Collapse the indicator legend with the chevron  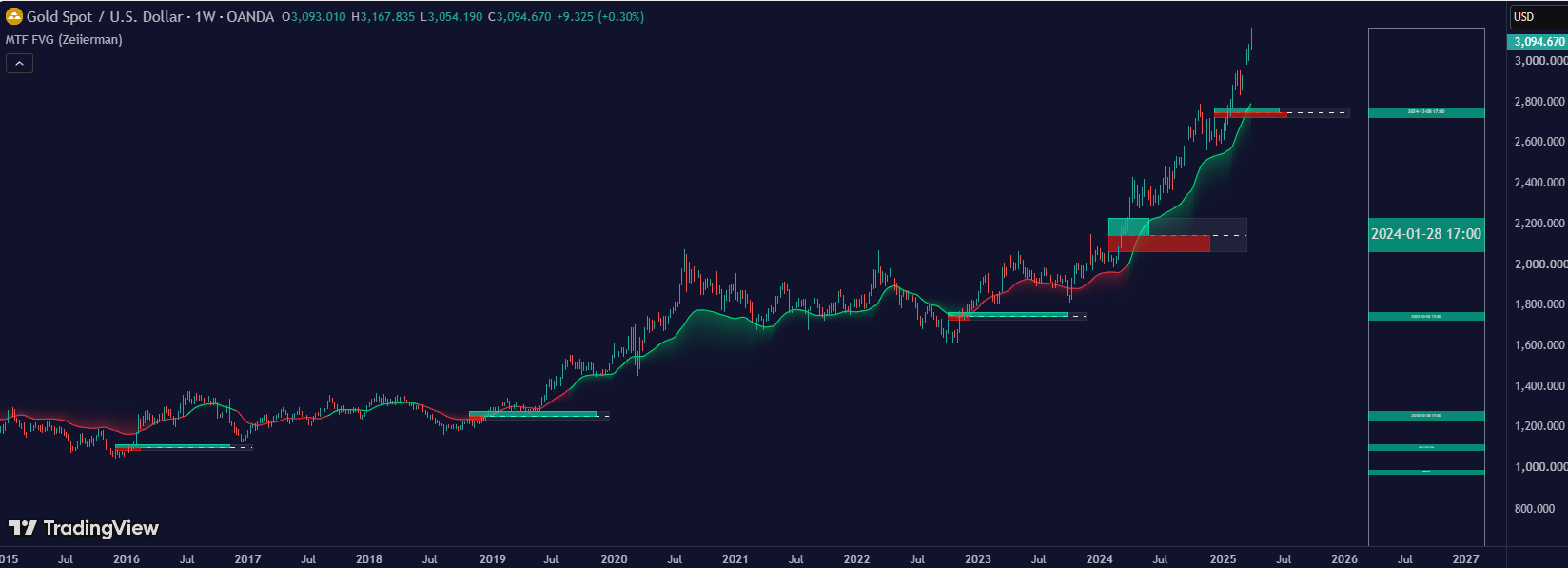click(x=20, y=63)
